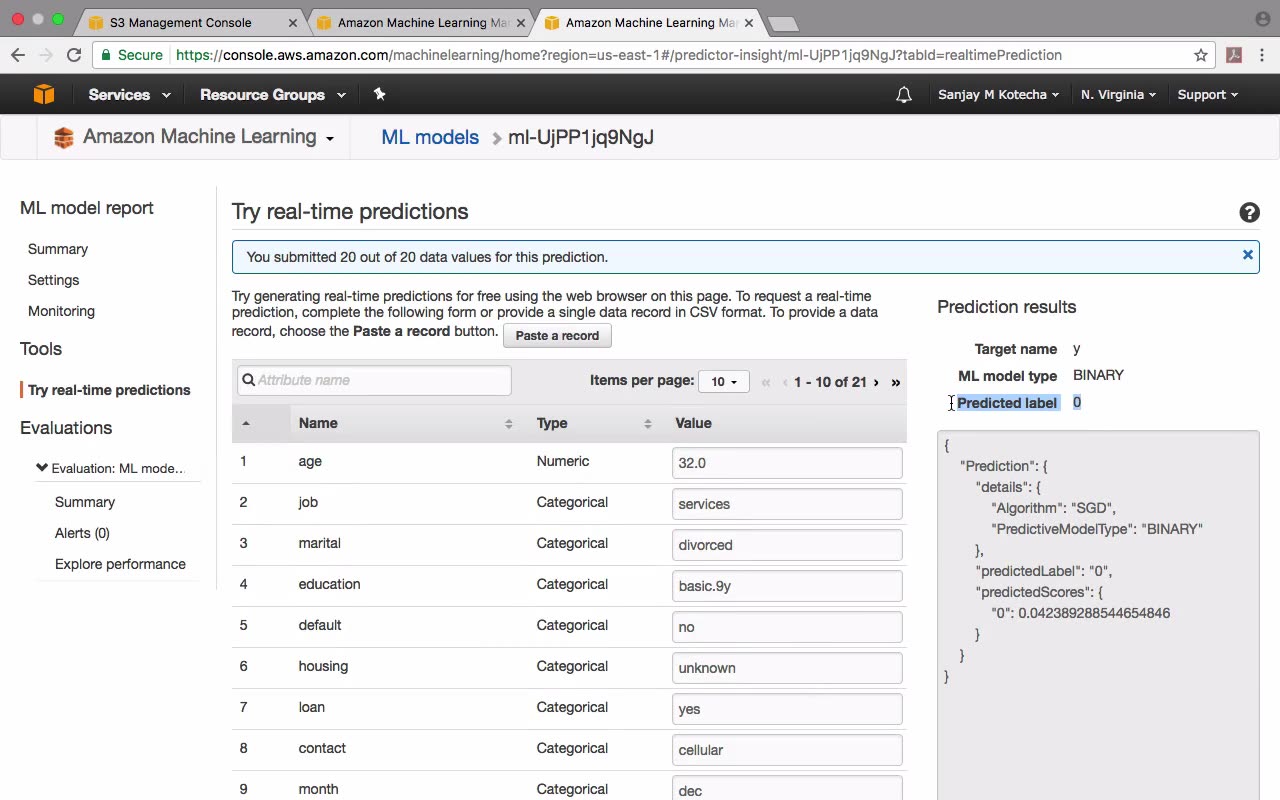Image resolution: width=1280 pixels, height=800 pixels.
Task: Click the Amazon Machine Learning logo icon
Action: click(64, 138)
